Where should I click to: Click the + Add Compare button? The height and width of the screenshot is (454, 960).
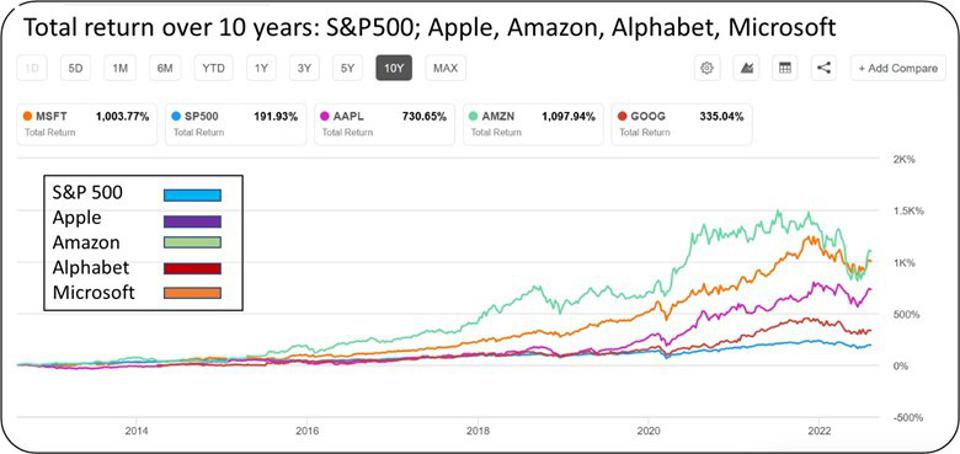[897, 68]
